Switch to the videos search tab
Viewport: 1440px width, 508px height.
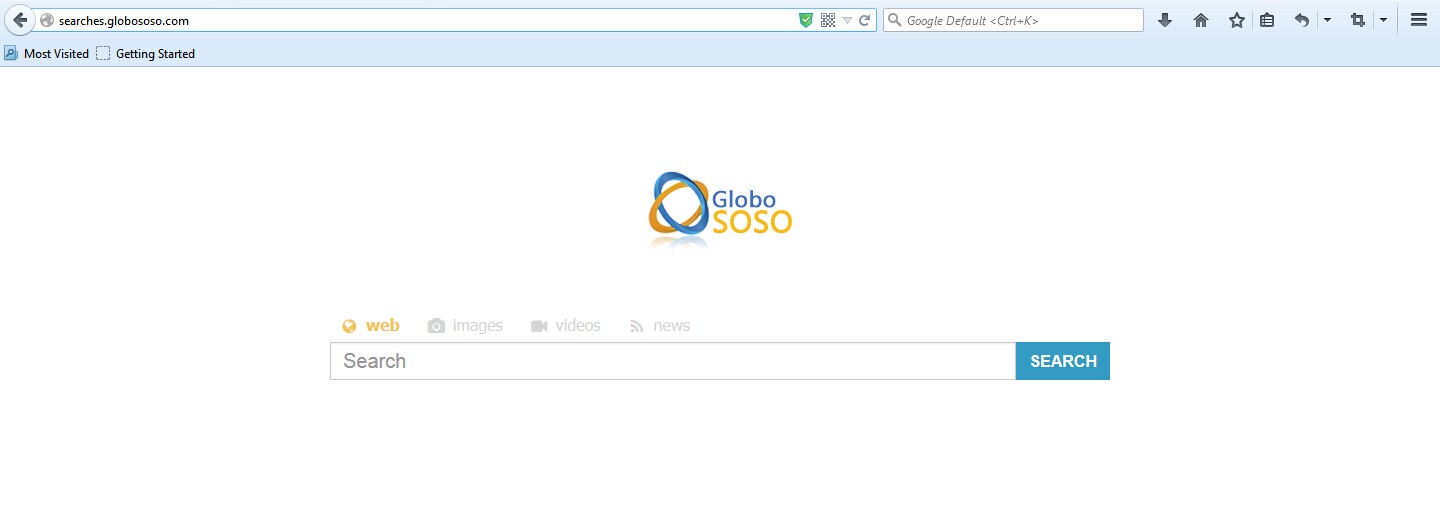pyautogui.click(x=566, y=325)
